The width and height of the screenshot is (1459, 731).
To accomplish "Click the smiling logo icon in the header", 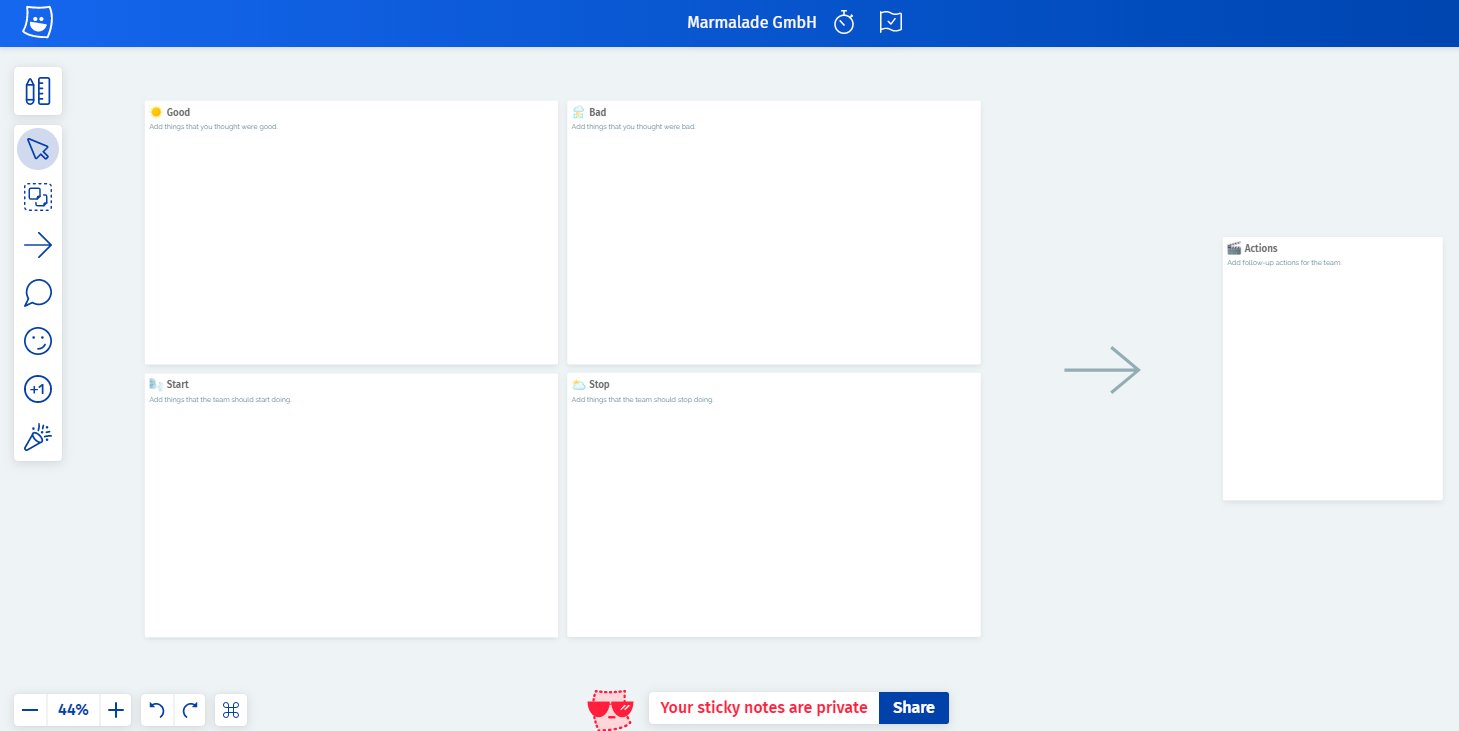I will click(37, 22).
